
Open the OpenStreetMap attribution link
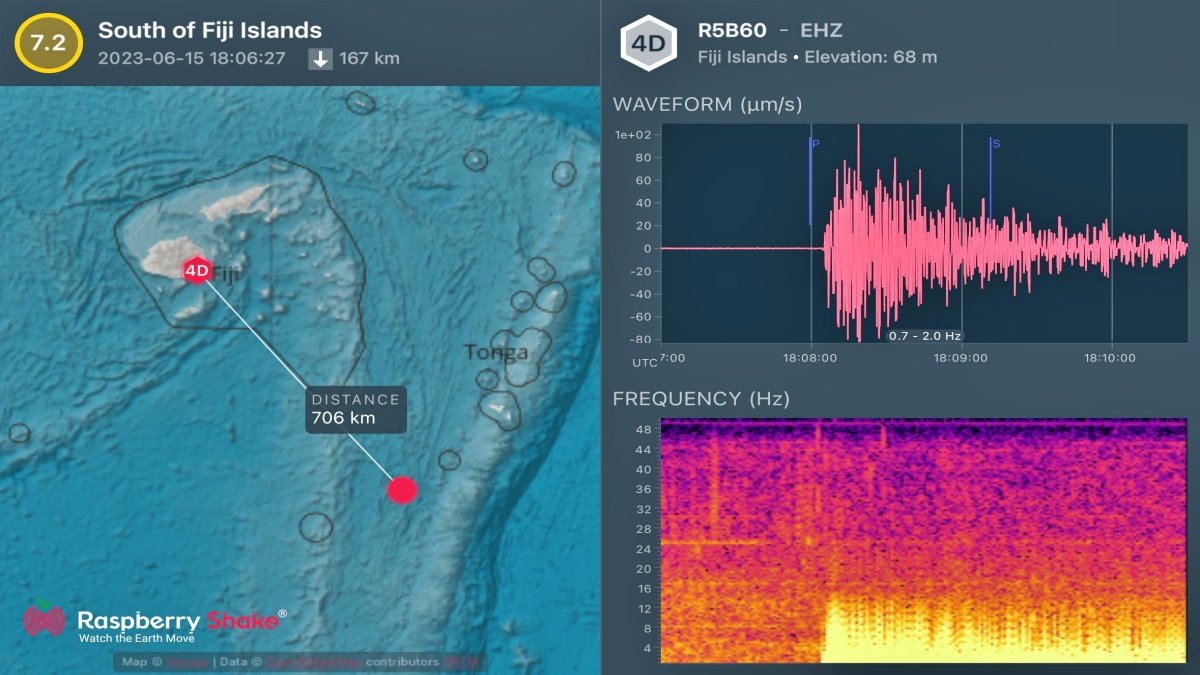click(x=312, y=662)
